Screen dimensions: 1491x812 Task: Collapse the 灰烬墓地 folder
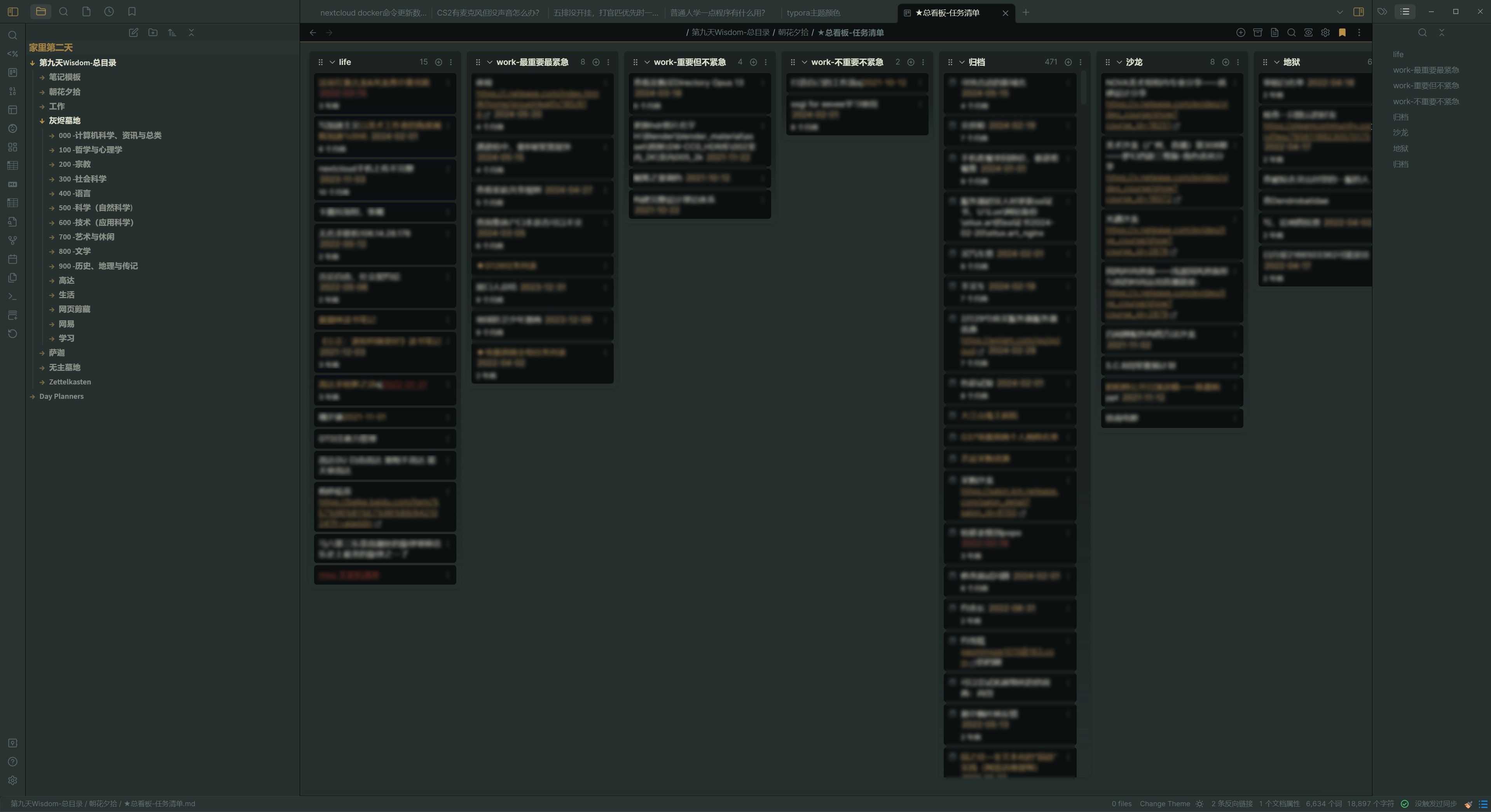pyautogui.click(x=65, y=120)
